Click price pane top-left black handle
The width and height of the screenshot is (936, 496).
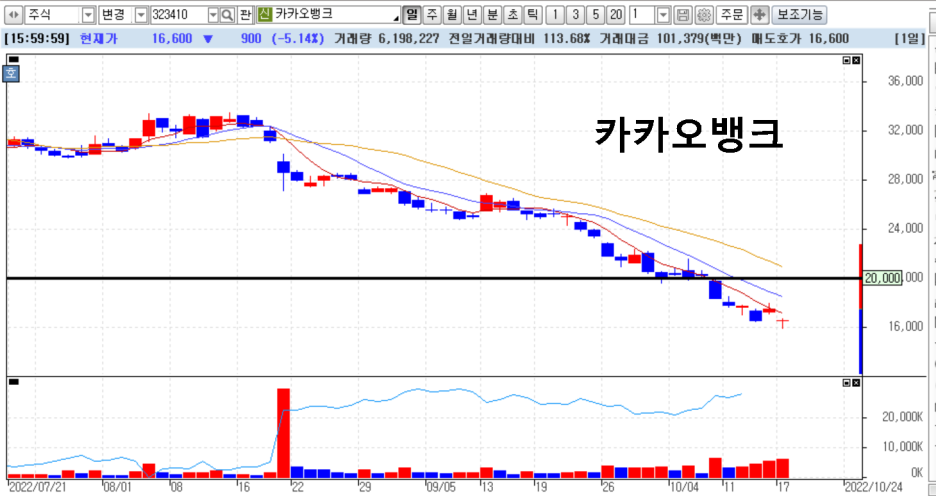[14, 60]
